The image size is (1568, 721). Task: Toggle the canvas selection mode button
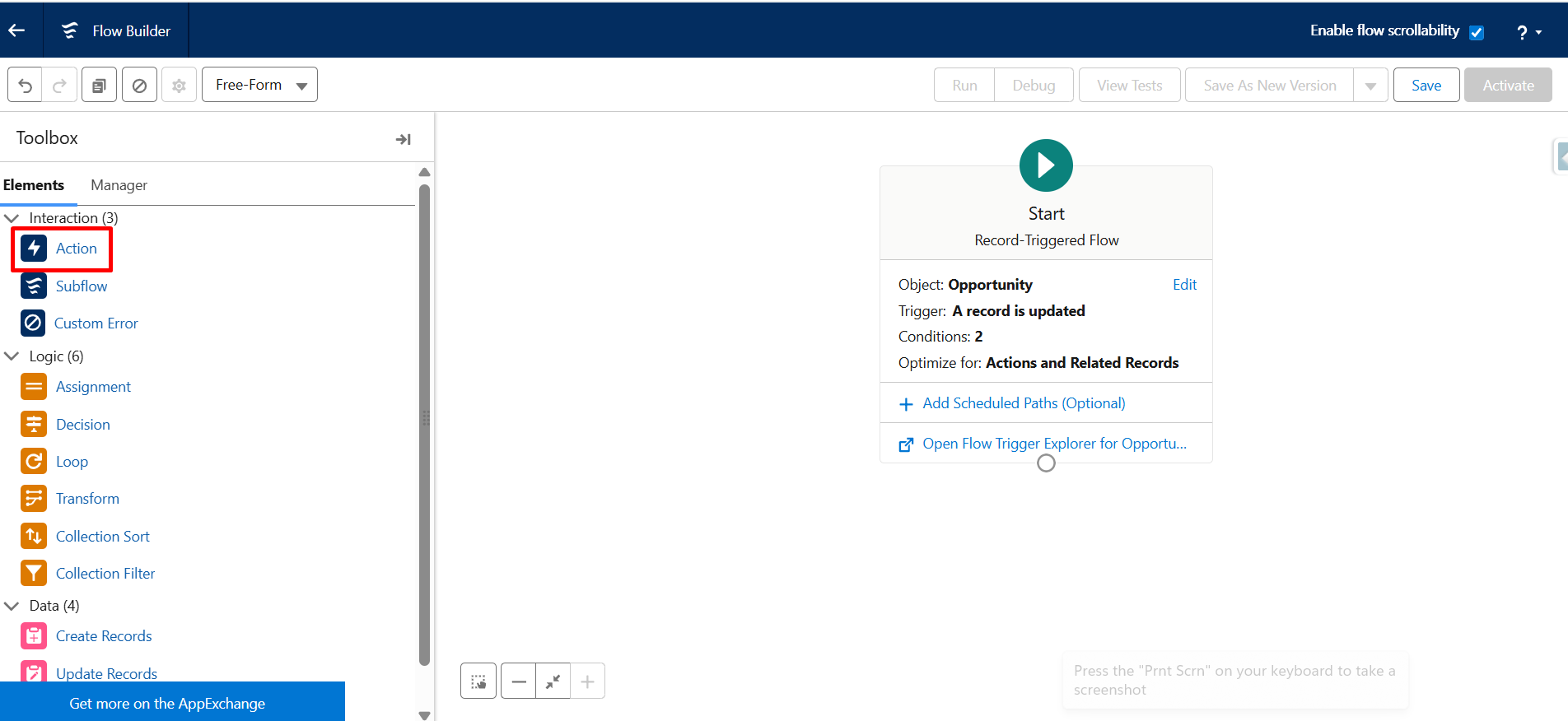[x=478, y=681]
